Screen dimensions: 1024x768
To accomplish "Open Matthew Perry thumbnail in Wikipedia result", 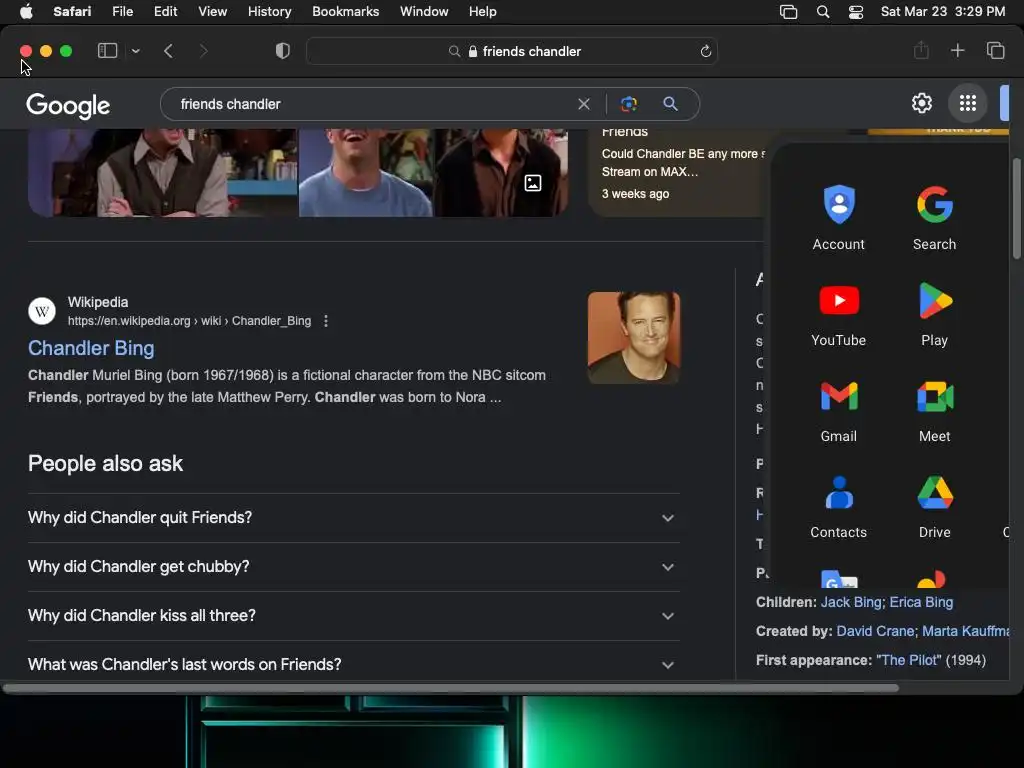I will point(633,338).
